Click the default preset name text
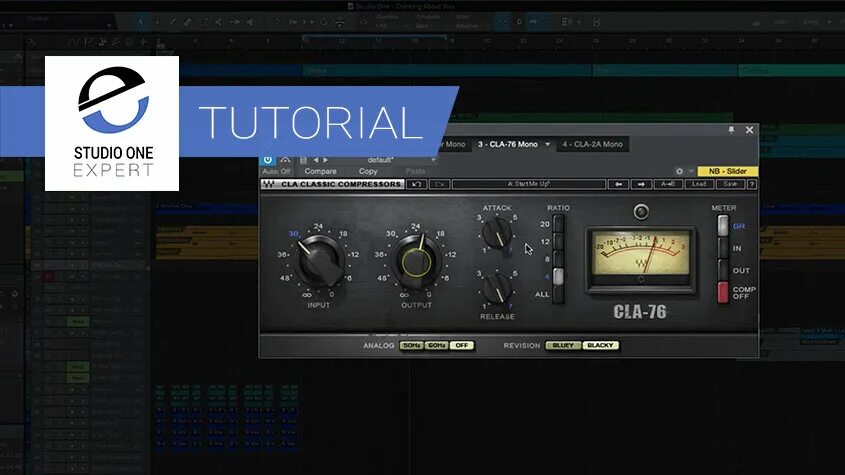This screenshot has height=475, width=845. [380, 160]
